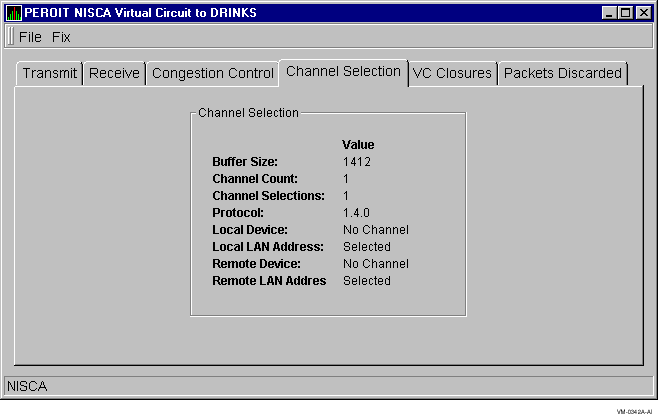Maximize the NISCA Virtual Circuit window
This screenshot has height=415, width=658.
point(626,13)
